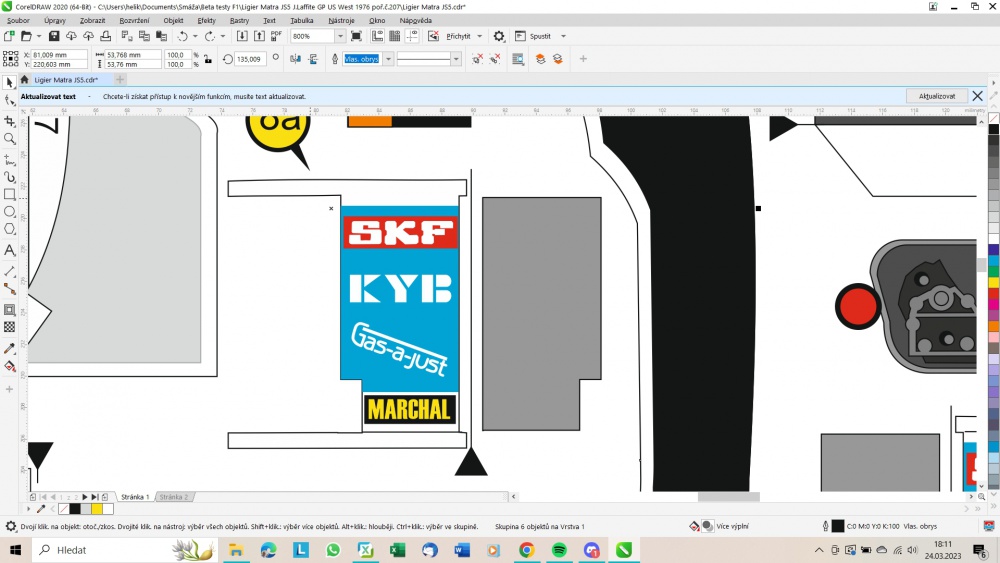Viewport: 1000px width, 563px height.
Task: Pick the yellow swatch in document palette
Action: pos(96,509)
